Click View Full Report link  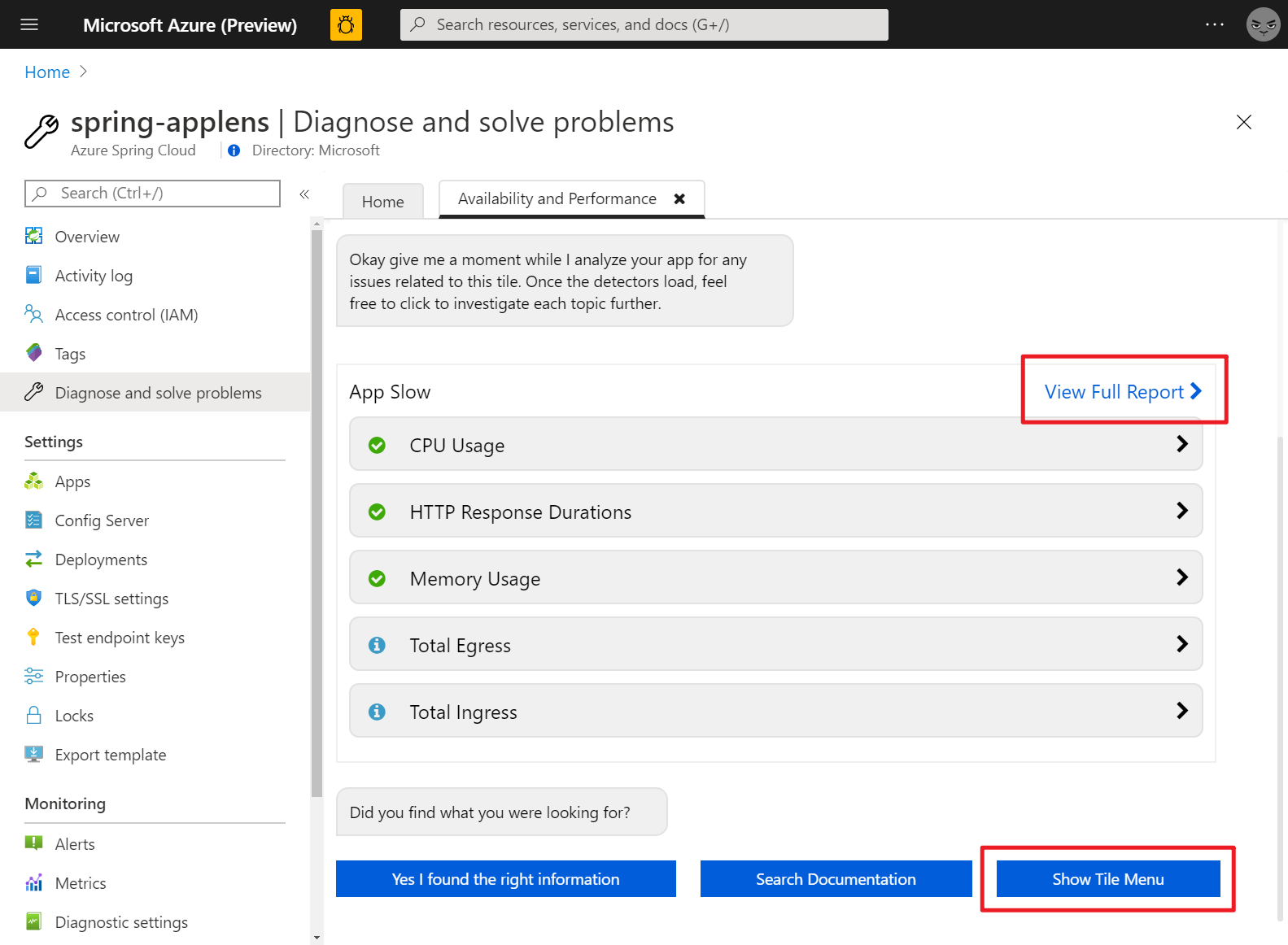coord(1123,391)
